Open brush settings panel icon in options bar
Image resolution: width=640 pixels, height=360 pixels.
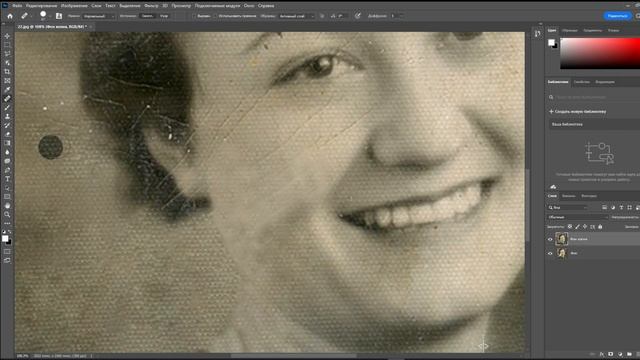pyautogui.click(x=59, y=16)
